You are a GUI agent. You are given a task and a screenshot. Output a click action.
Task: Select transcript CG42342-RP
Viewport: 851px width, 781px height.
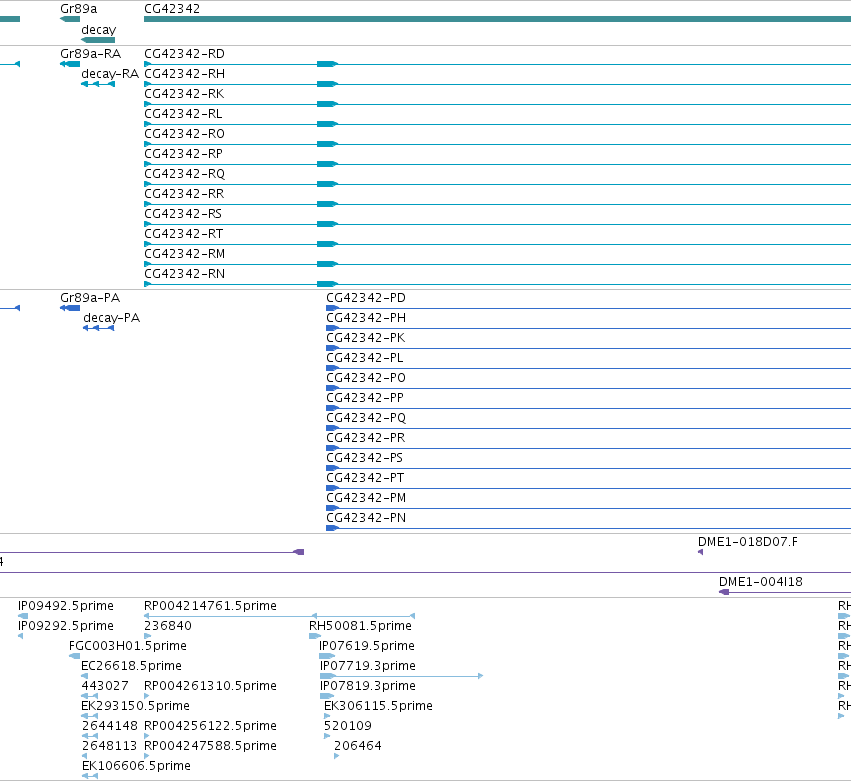coord(183,154)
